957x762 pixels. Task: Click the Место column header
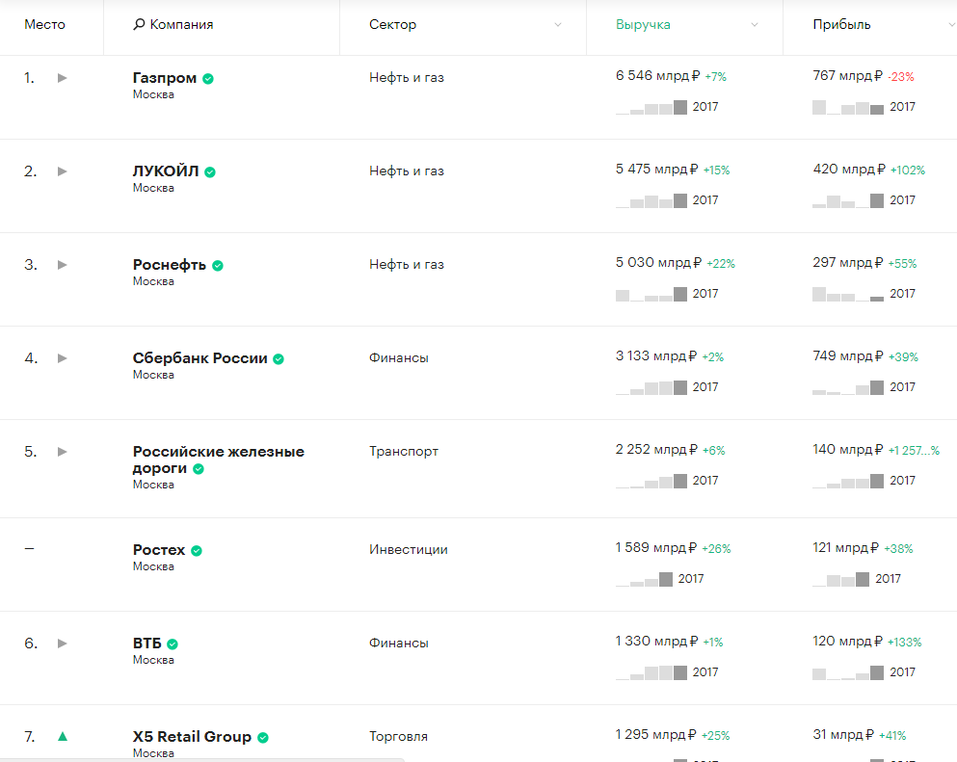pyautogui.click(x=45, y=25)
